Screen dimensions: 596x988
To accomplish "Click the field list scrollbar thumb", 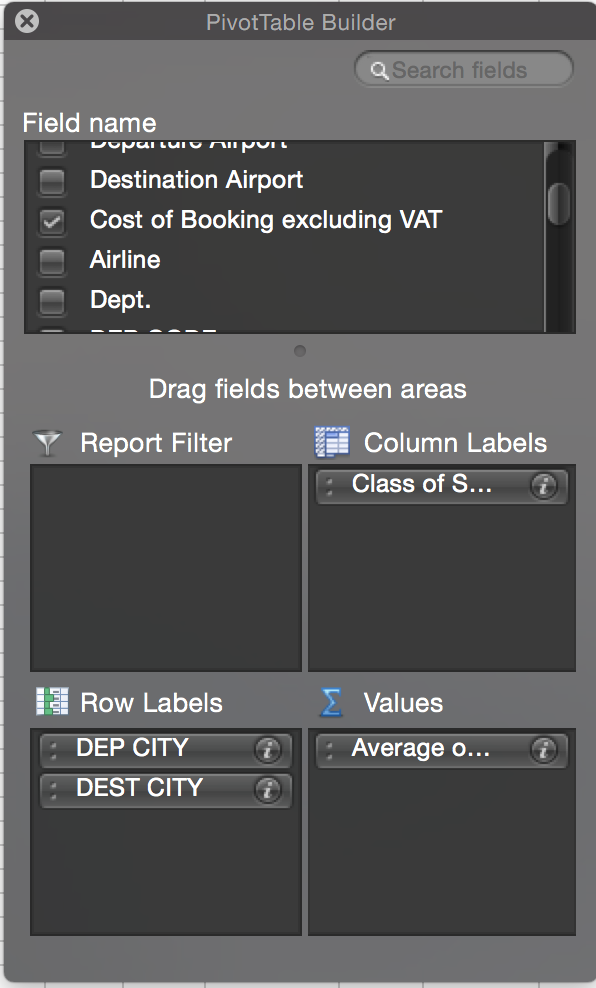I will (559, 203).
